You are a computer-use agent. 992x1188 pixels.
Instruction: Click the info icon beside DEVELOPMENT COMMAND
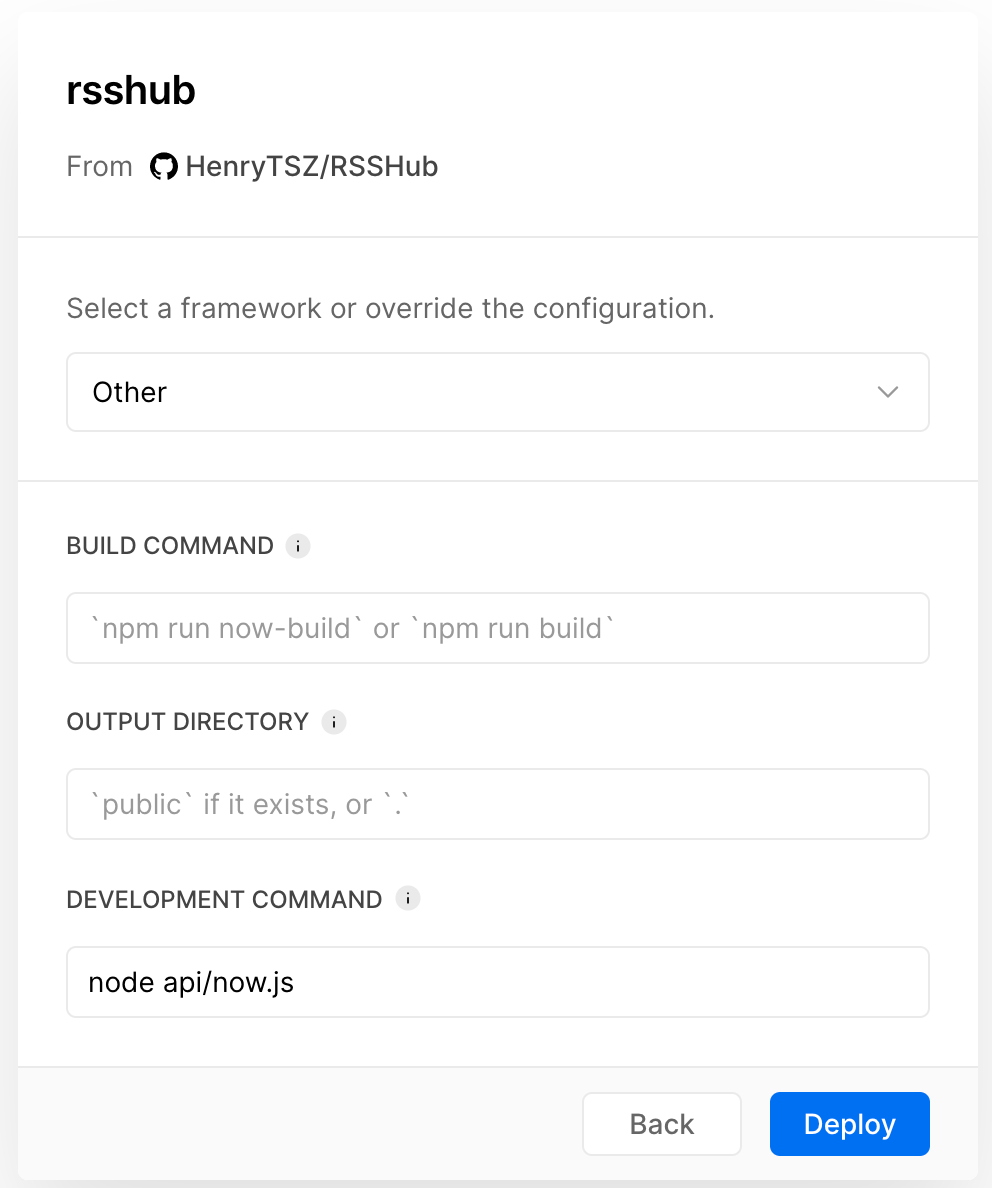point(407,898)
